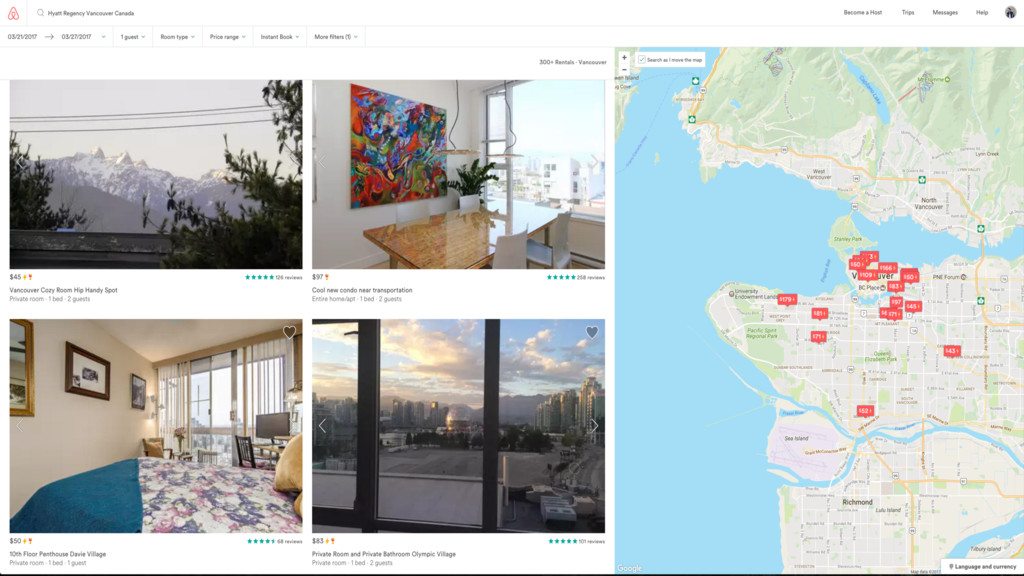The width and height of the screenshot is (1024, 576).
Task: Select the $179 map price marker
Action: (787, 300)
